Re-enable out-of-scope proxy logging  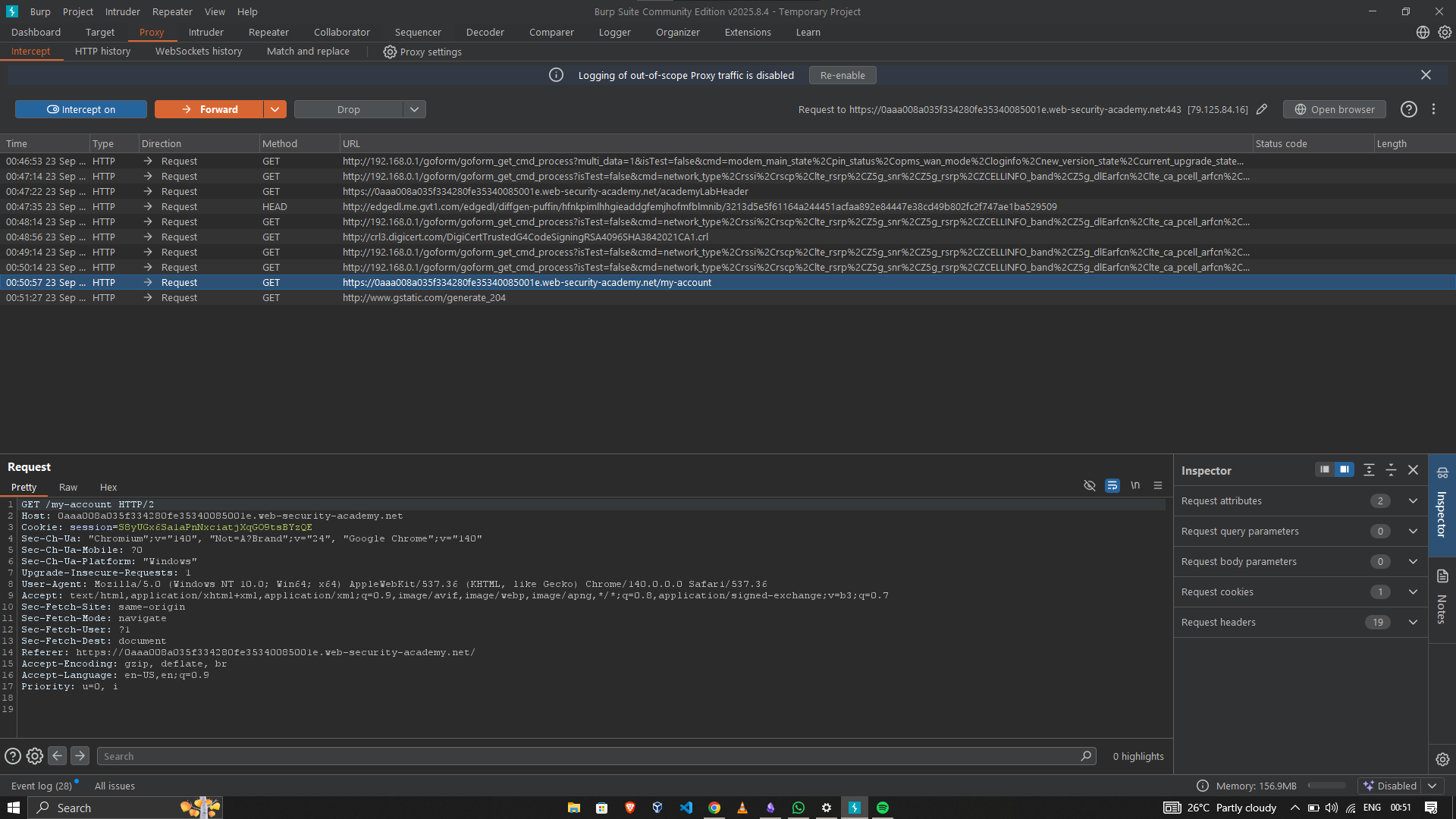point(843,75)
